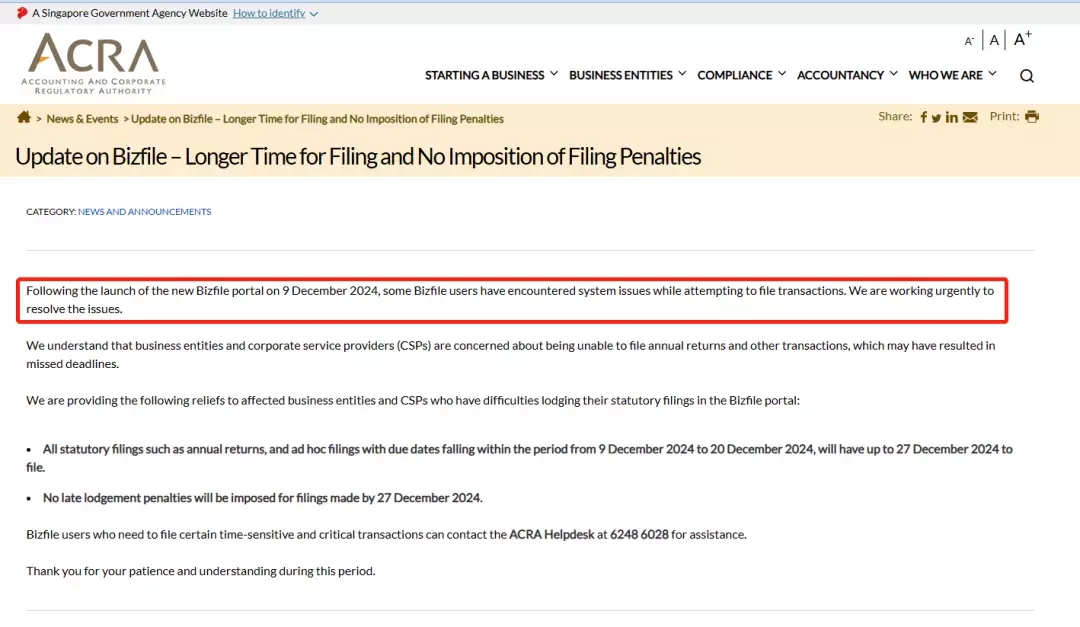Open the Who We Are menu
1080x627 pixels.
click(945, 75)
